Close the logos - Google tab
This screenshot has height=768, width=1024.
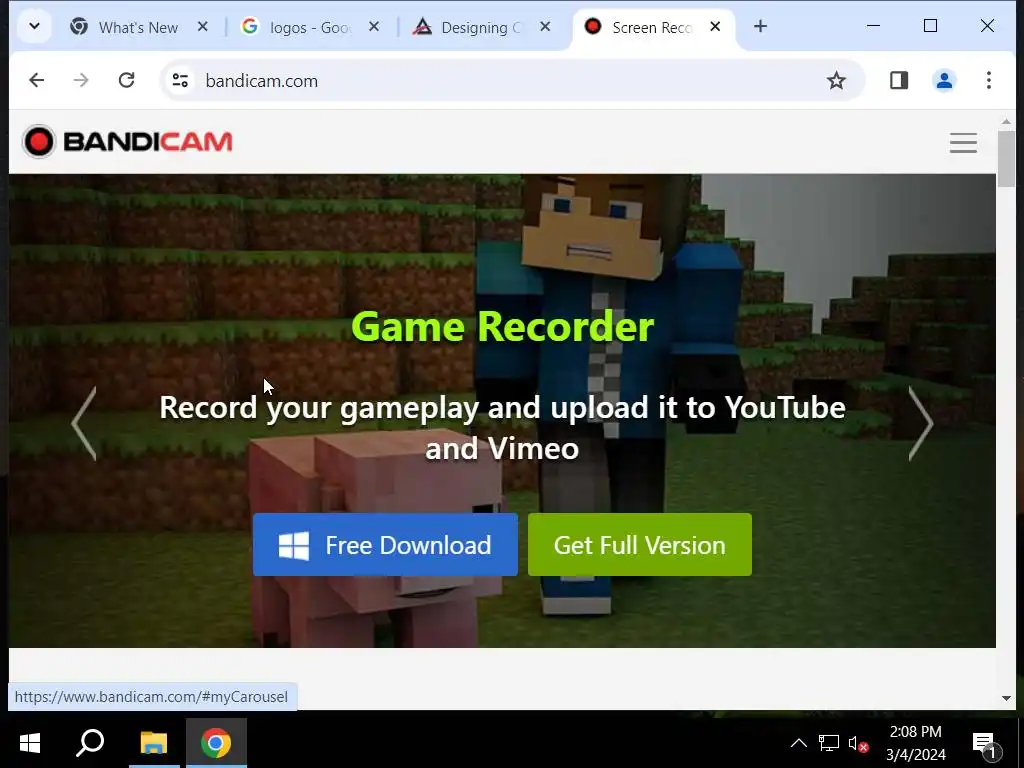point(374,27)
